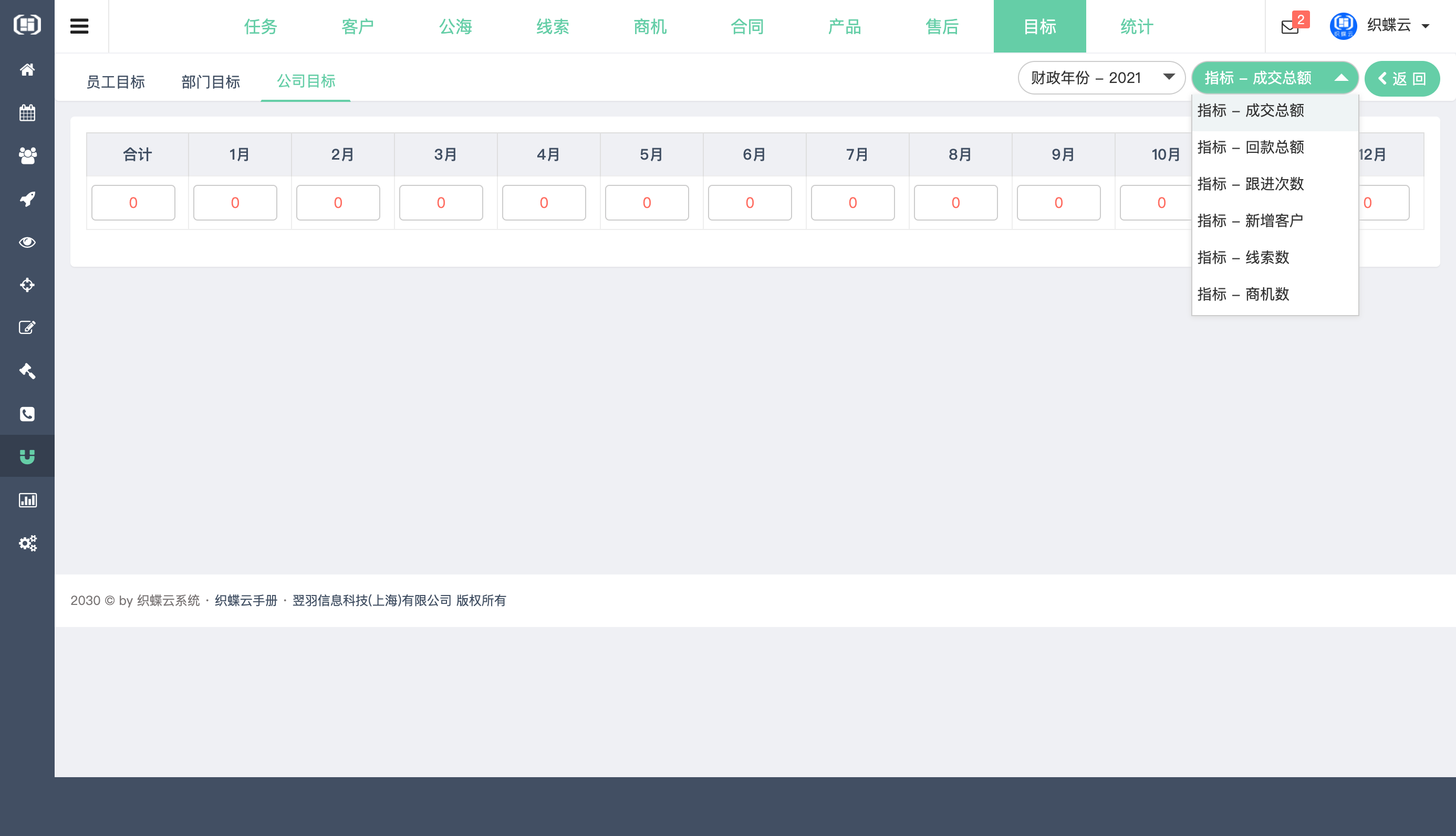1456x836 pixels.
Task: Select the calendar icon in the sidebar
Action: pos(27,112)
